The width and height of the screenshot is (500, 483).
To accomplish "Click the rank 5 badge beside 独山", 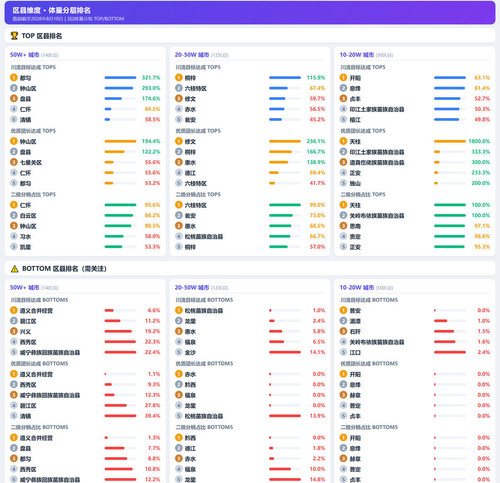I will tap(343, 183).
